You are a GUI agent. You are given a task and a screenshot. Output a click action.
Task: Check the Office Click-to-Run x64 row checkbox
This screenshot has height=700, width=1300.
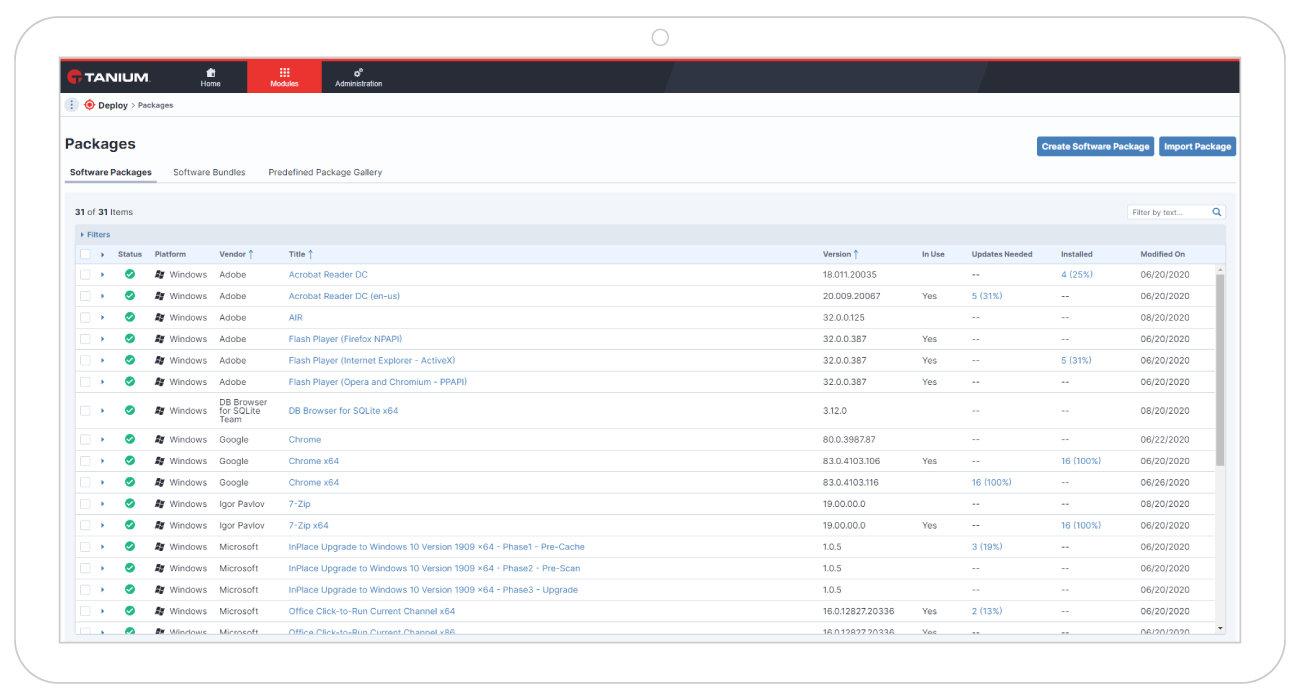85,611
